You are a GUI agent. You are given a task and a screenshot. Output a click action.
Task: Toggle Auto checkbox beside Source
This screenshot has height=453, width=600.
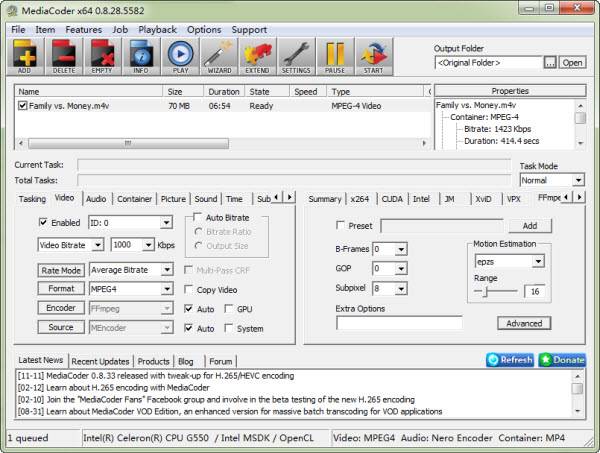tap(189, 328)
